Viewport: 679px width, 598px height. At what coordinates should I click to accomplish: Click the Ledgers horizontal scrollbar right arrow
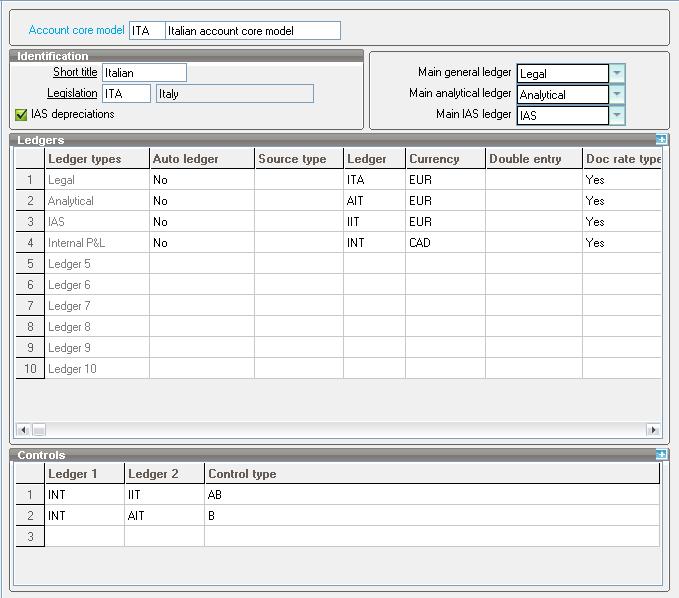(653, 430)
